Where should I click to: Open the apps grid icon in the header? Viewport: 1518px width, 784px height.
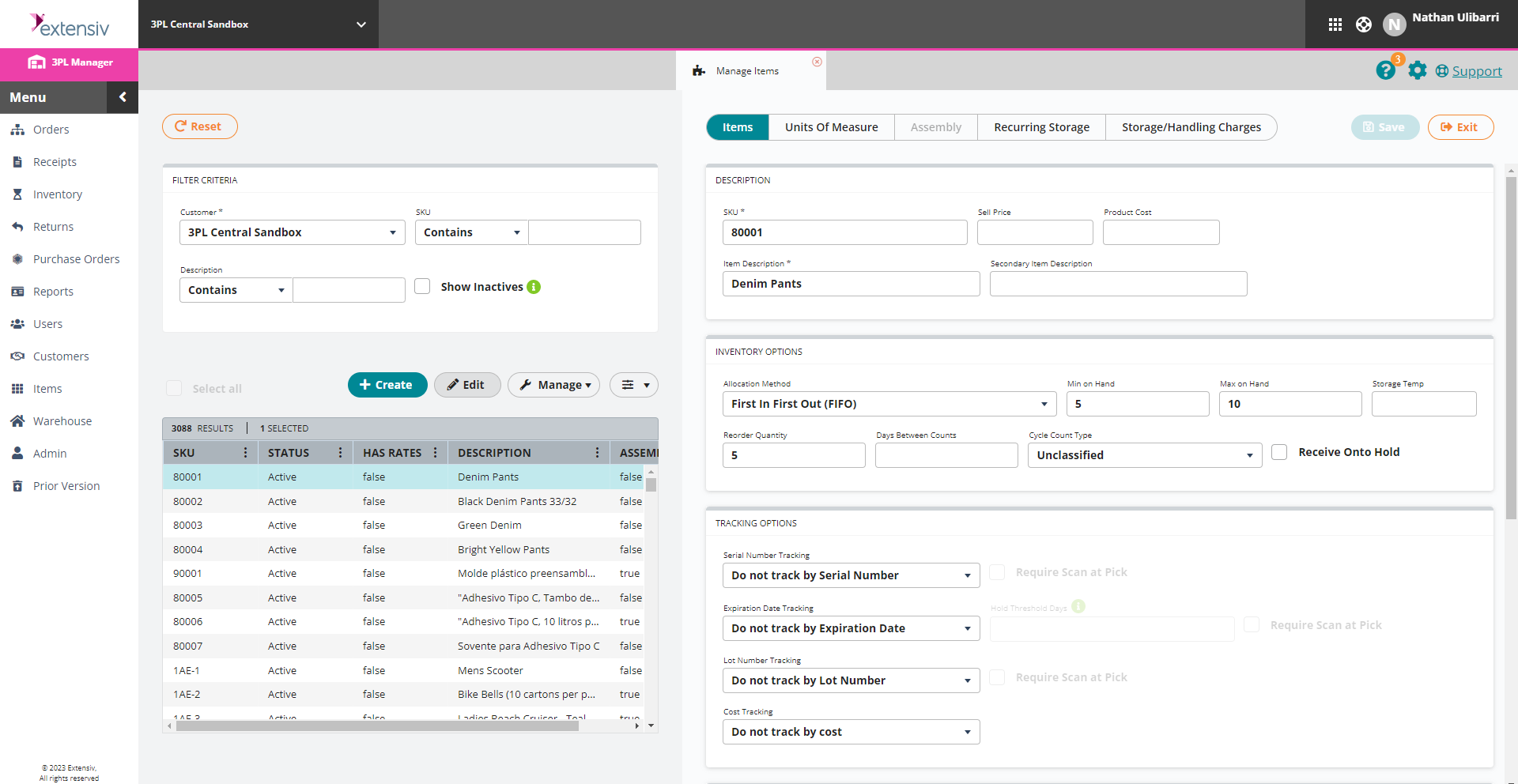1335,24
